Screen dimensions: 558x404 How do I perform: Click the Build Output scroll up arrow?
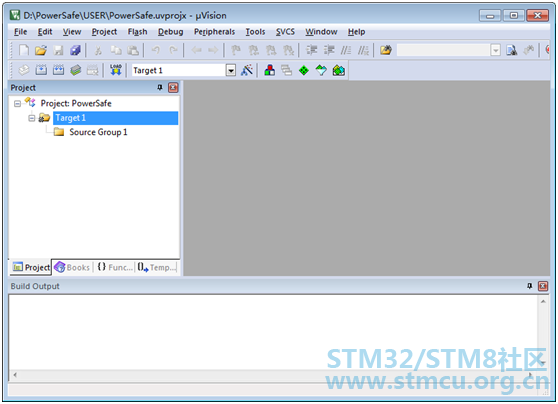point(543,301)
